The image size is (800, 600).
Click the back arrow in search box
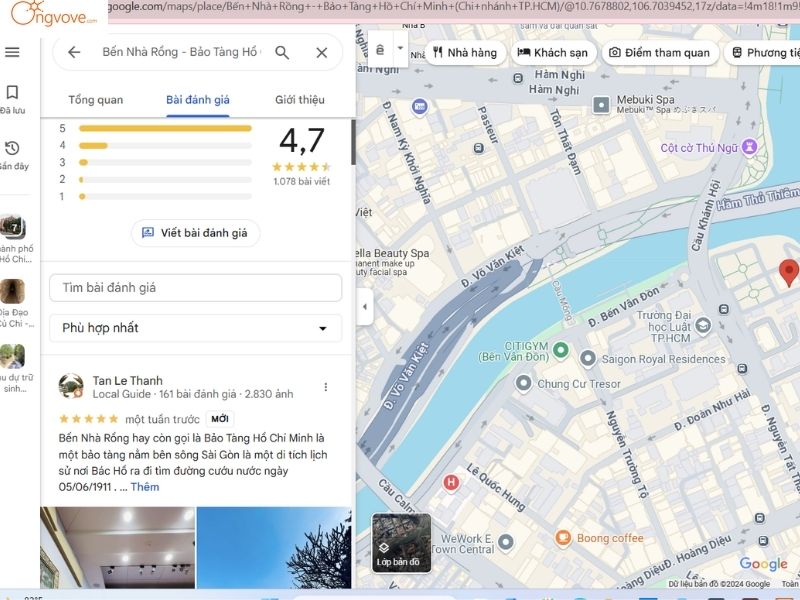(x=74, y=52)
